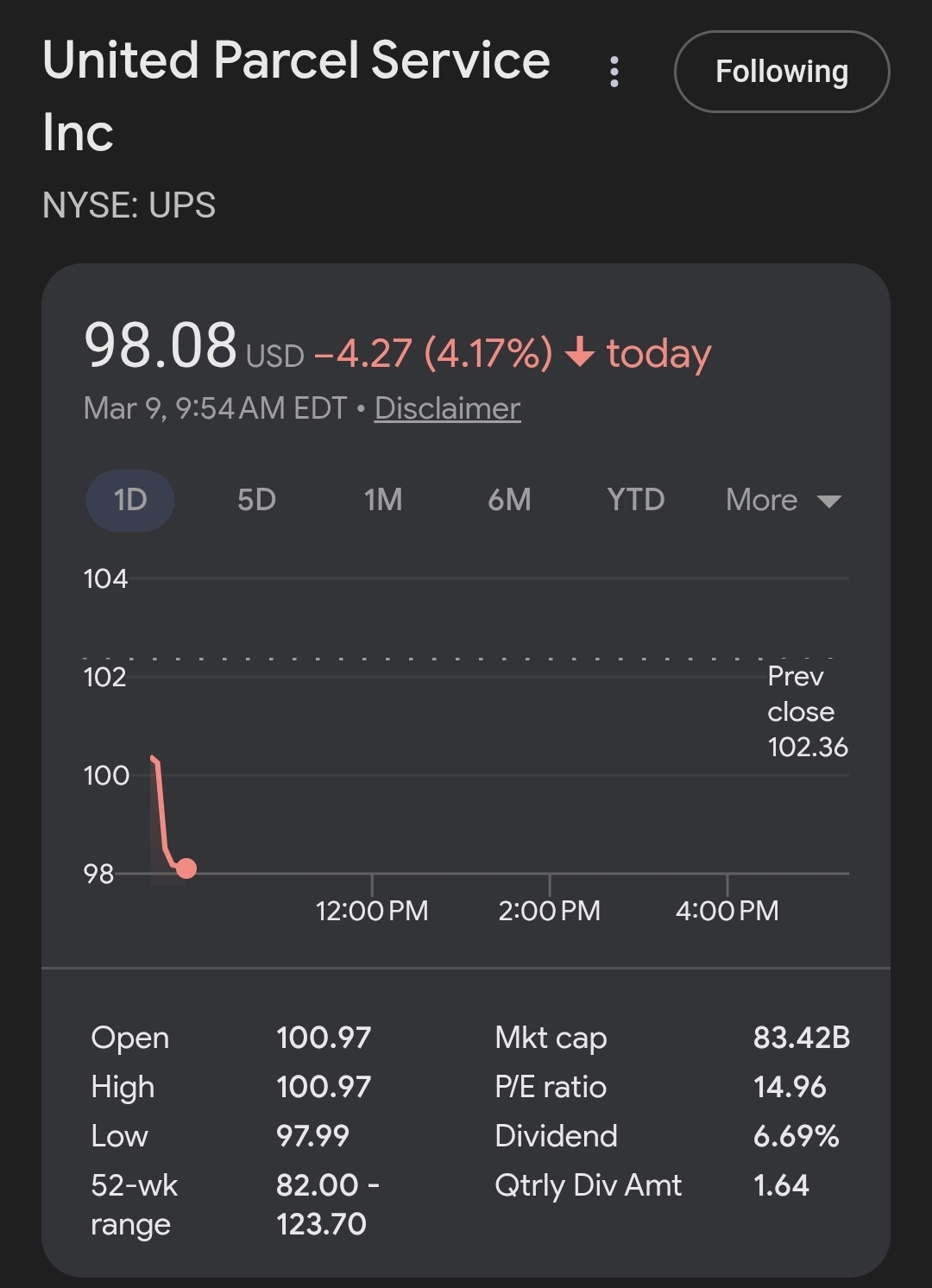The width and height of the screenshot is (932, 1288).
Task: Toggle the Following button for UPS
Action: (x=781, y=72)
